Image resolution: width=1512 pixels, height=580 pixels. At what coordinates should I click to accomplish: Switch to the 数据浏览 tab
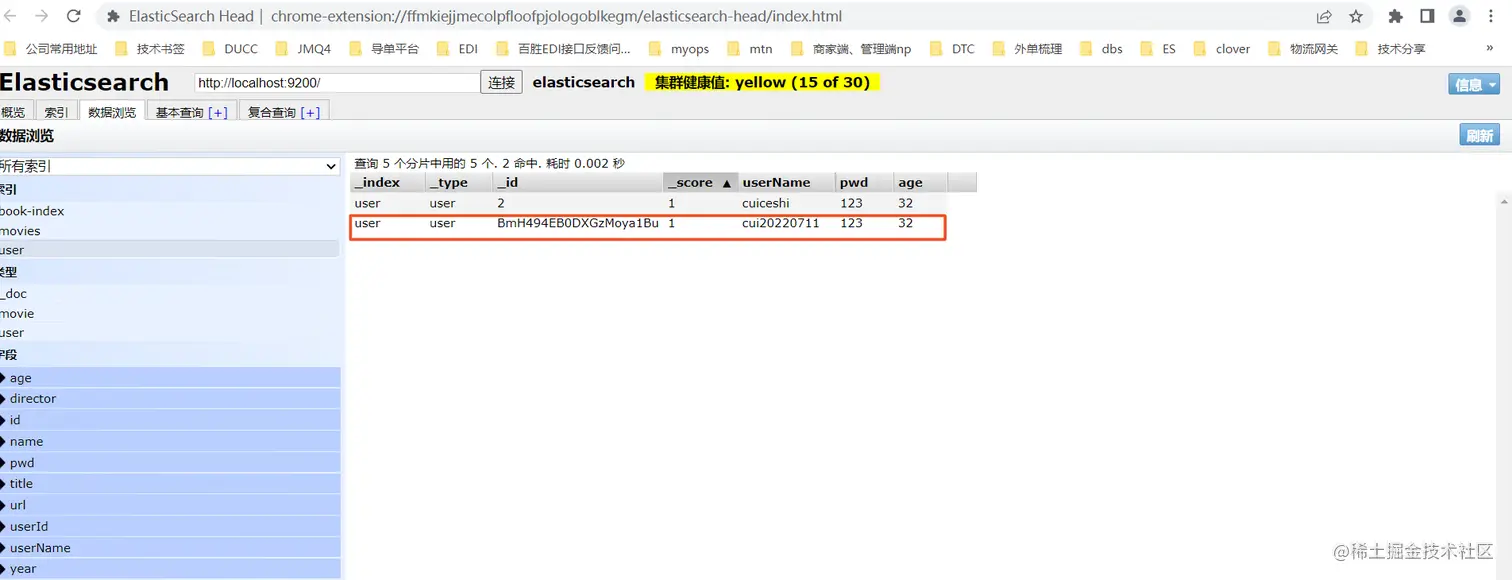[x=112, y=112]
